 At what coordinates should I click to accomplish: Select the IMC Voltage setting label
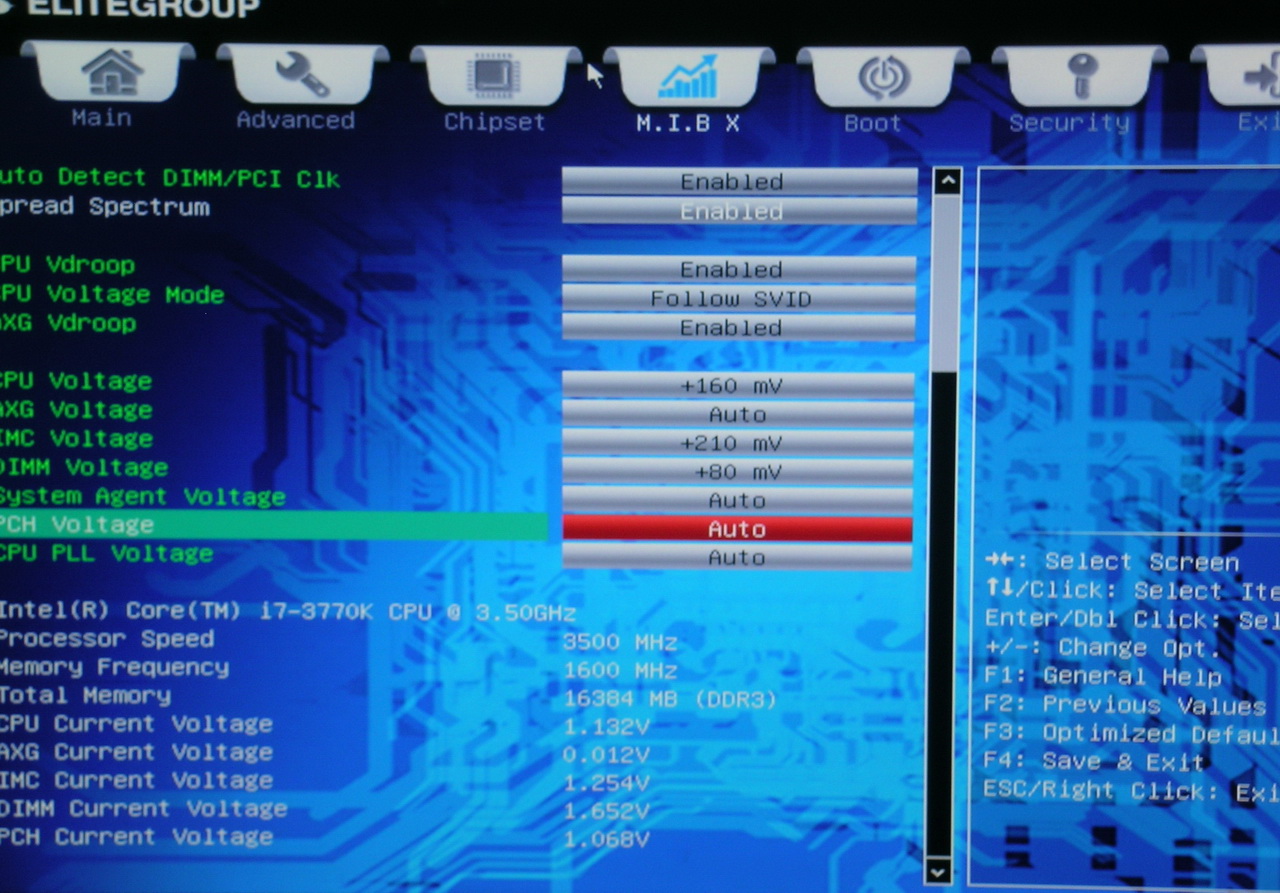(x=76, y=439)
